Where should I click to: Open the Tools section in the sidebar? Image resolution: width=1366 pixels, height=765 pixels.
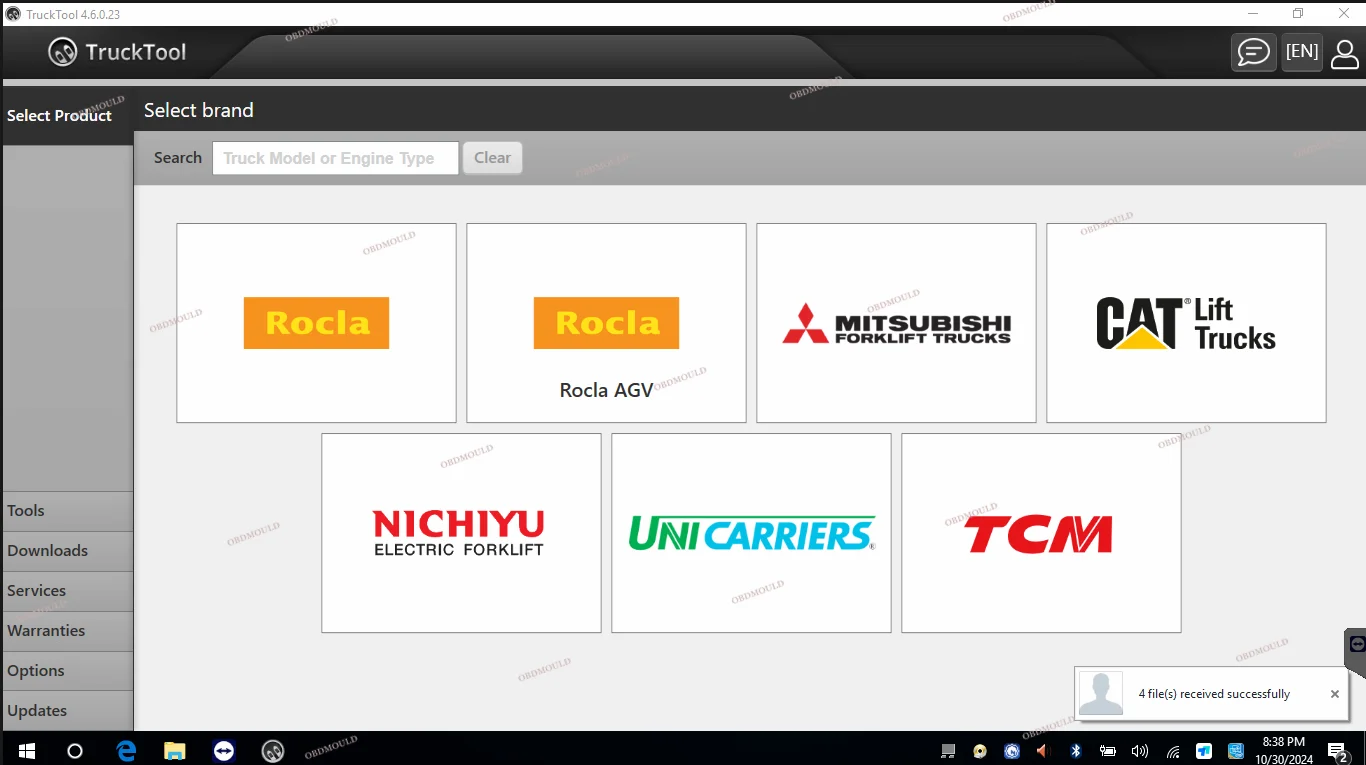tap(66, 511)
